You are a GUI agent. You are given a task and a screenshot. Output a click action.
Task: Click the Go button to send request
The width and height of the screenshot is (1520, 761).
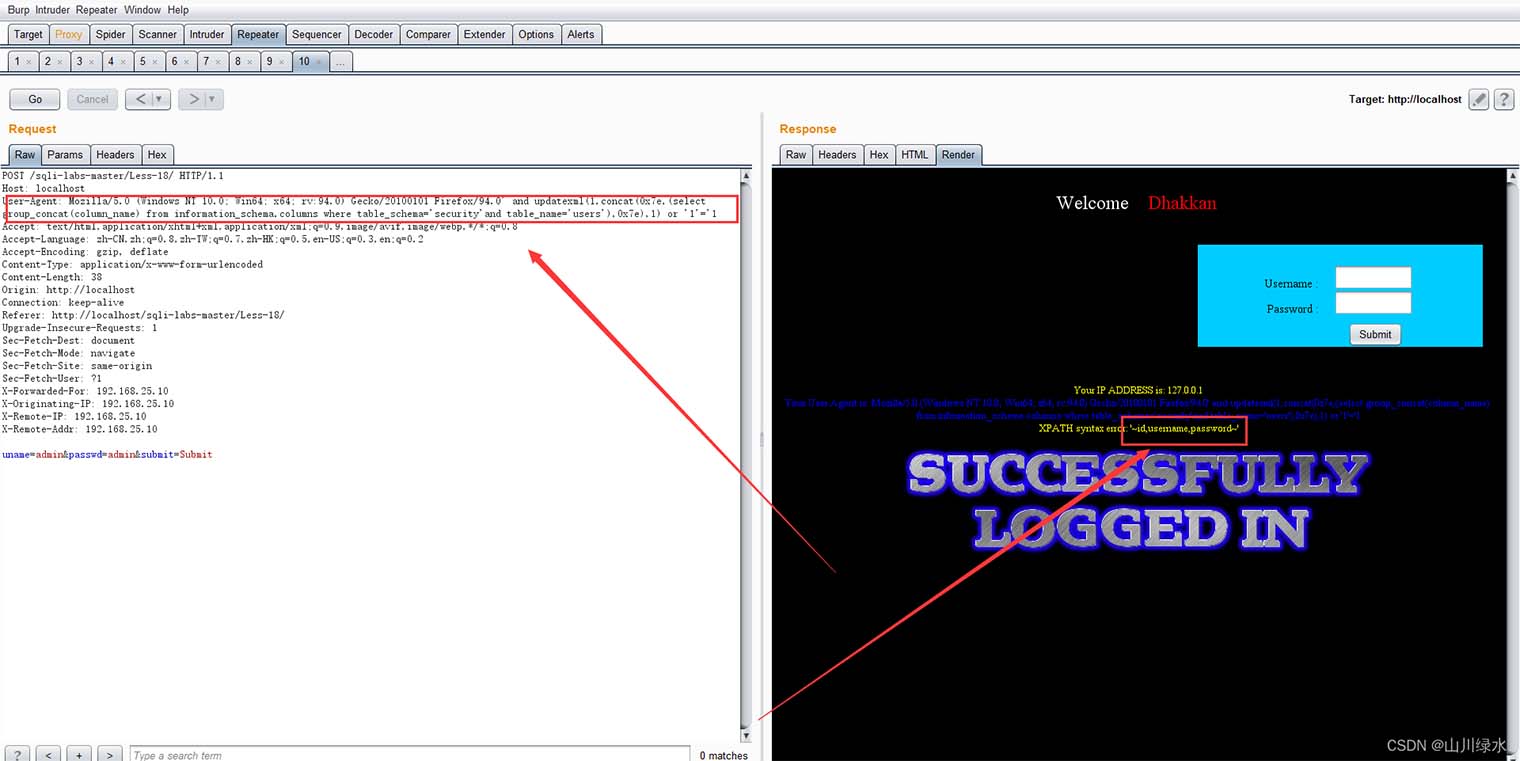pyautogui.click(x=35, y=99)
